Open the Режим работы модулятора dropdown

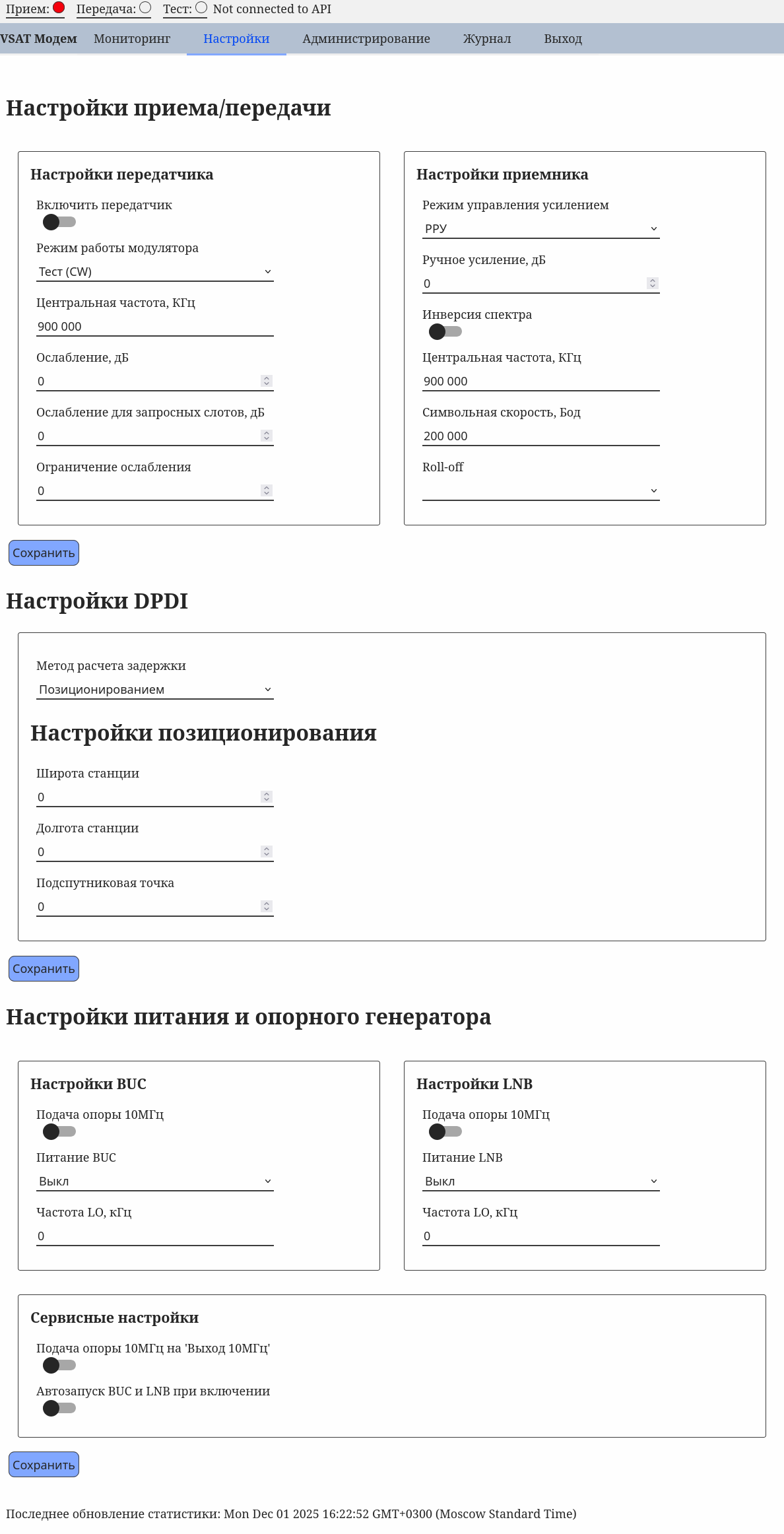pos(155,272)
